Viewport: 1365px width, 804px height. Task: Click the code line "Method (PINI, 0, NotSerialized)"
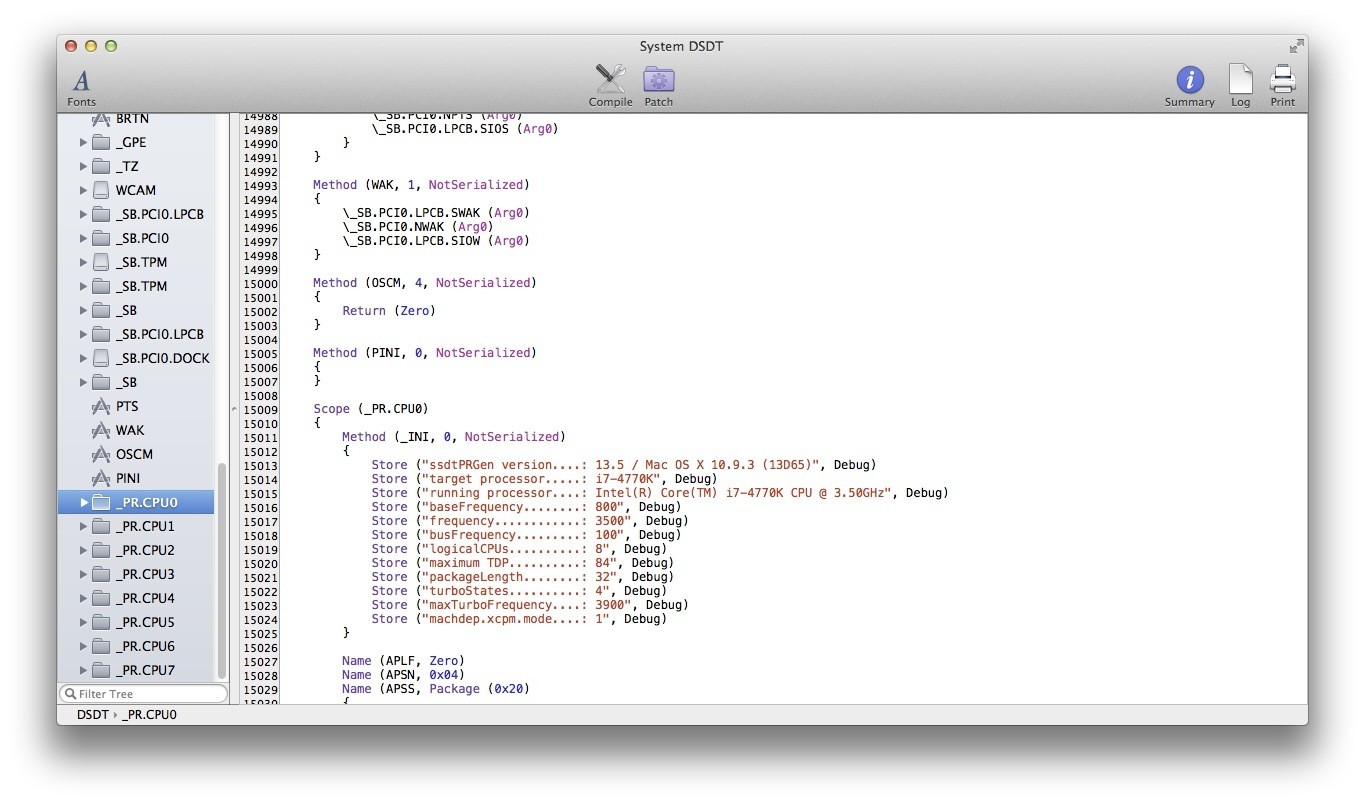(425, 353)
